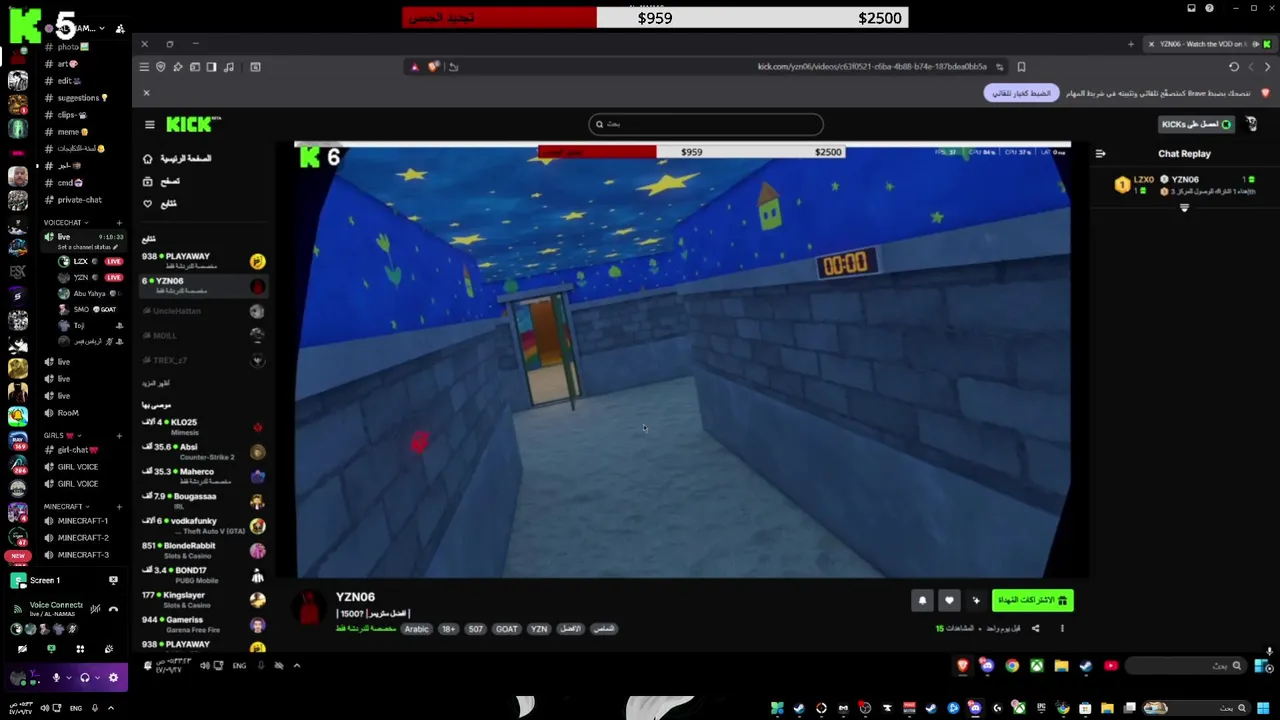Click the music note icon in browser toolbar
The image size is (1280, 720).
point(229,67)
